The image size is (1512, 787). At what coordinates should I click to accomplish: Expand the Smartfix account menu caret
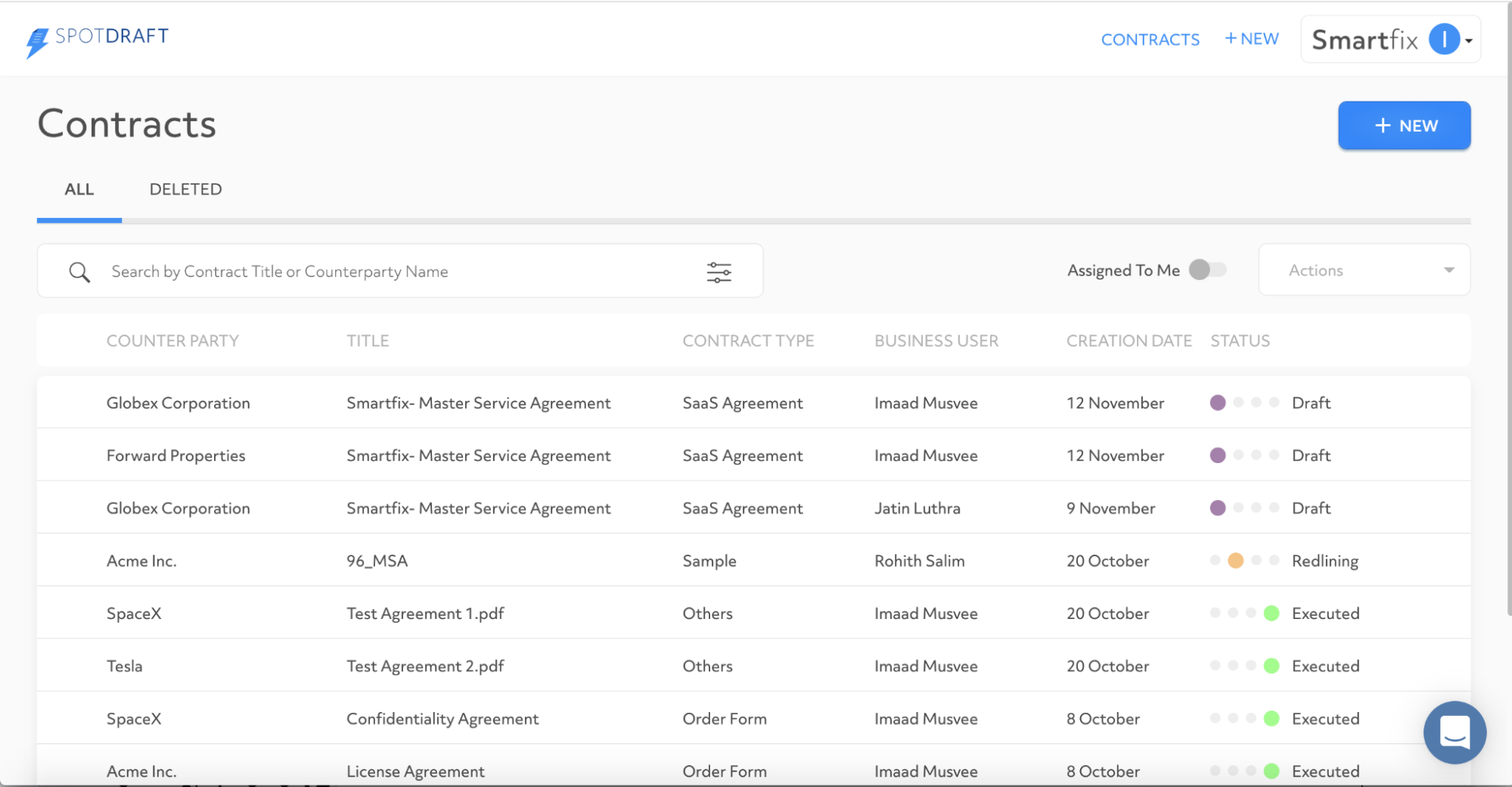point(1467,40)
